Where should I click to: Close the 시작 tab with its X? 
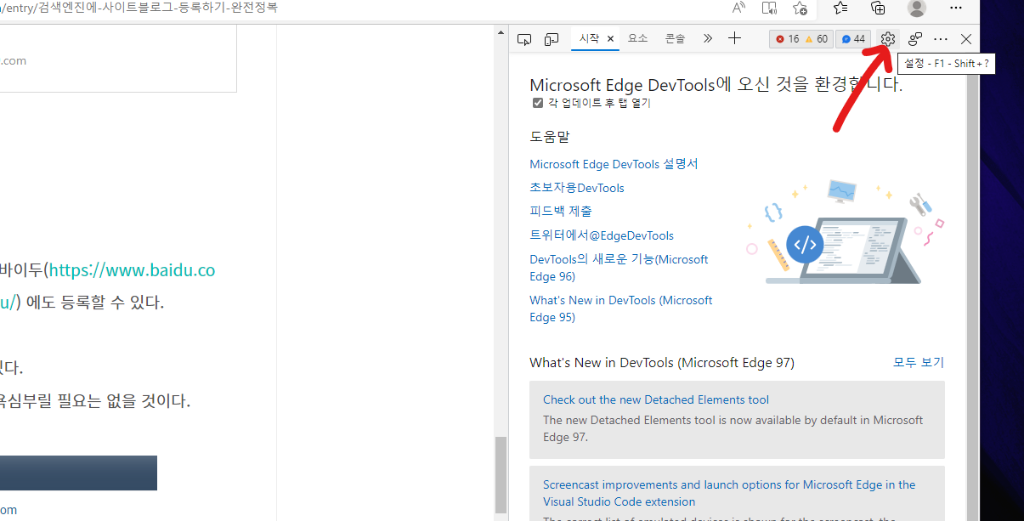click(611, 39)
